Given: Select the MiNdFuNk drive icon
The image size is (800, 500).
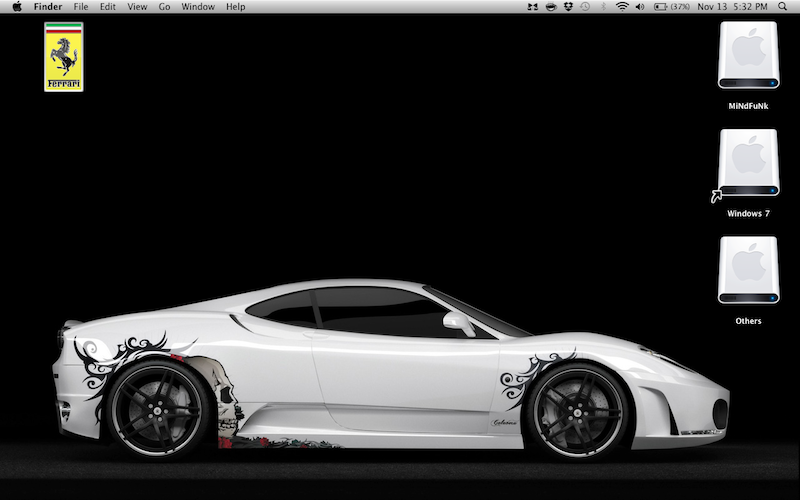Looking at the screenshot, I should [748, 58].
